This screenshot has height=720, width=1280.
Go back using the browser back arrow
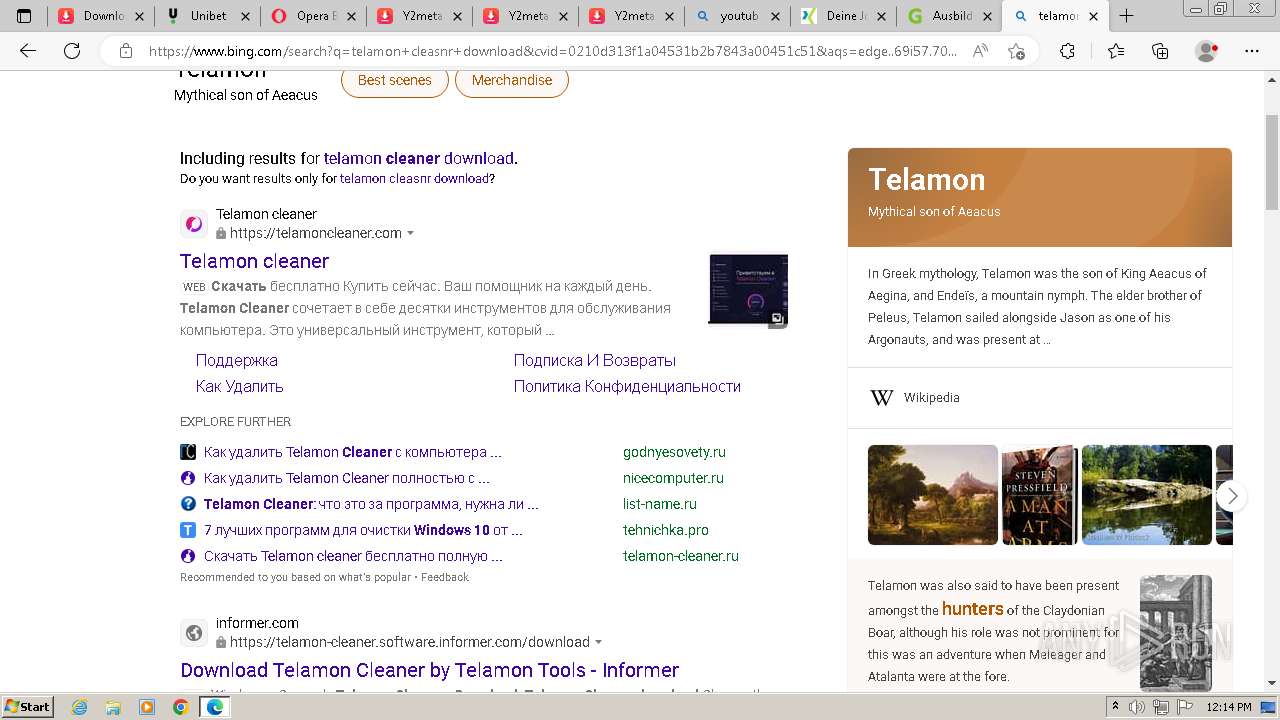[x=28, y=51]
